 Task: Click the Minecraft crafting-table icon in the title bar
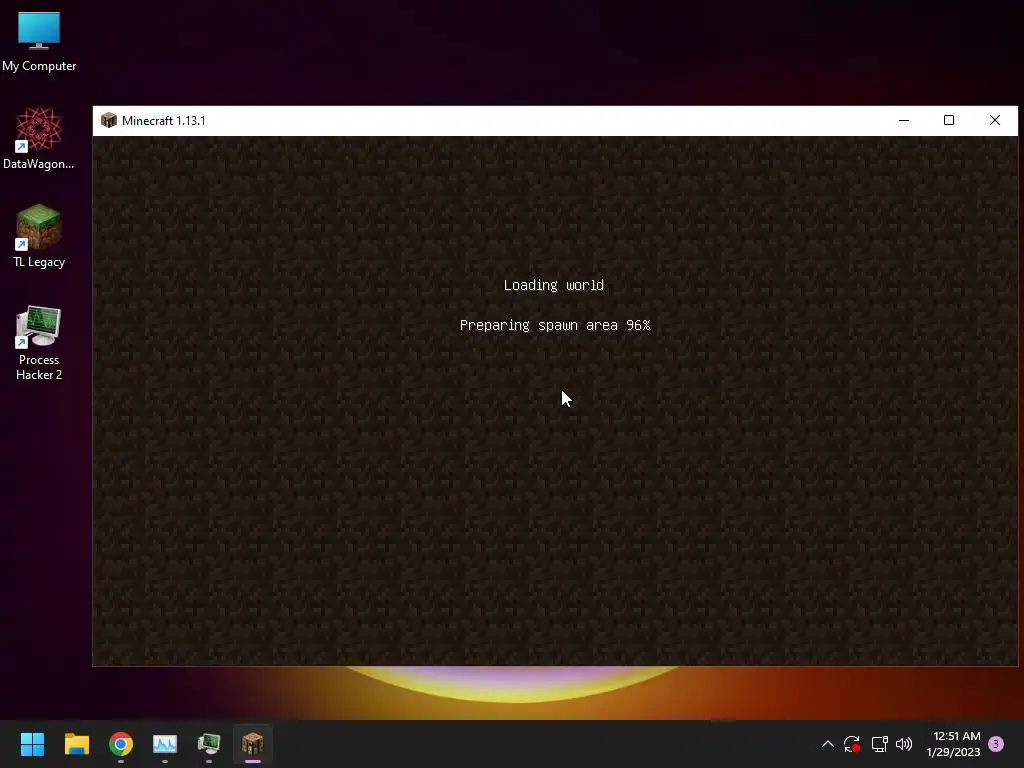108,120
